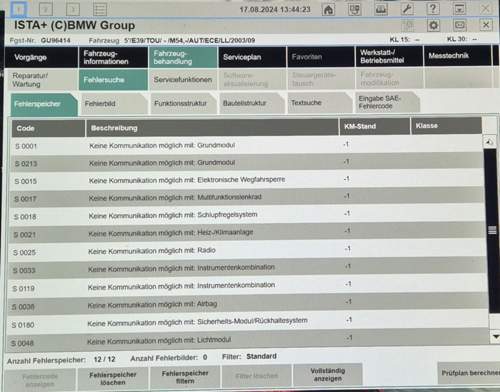Click Fehlerspeicher filtern button
This screenshot has height=392, width=500.
click(185, 377)
